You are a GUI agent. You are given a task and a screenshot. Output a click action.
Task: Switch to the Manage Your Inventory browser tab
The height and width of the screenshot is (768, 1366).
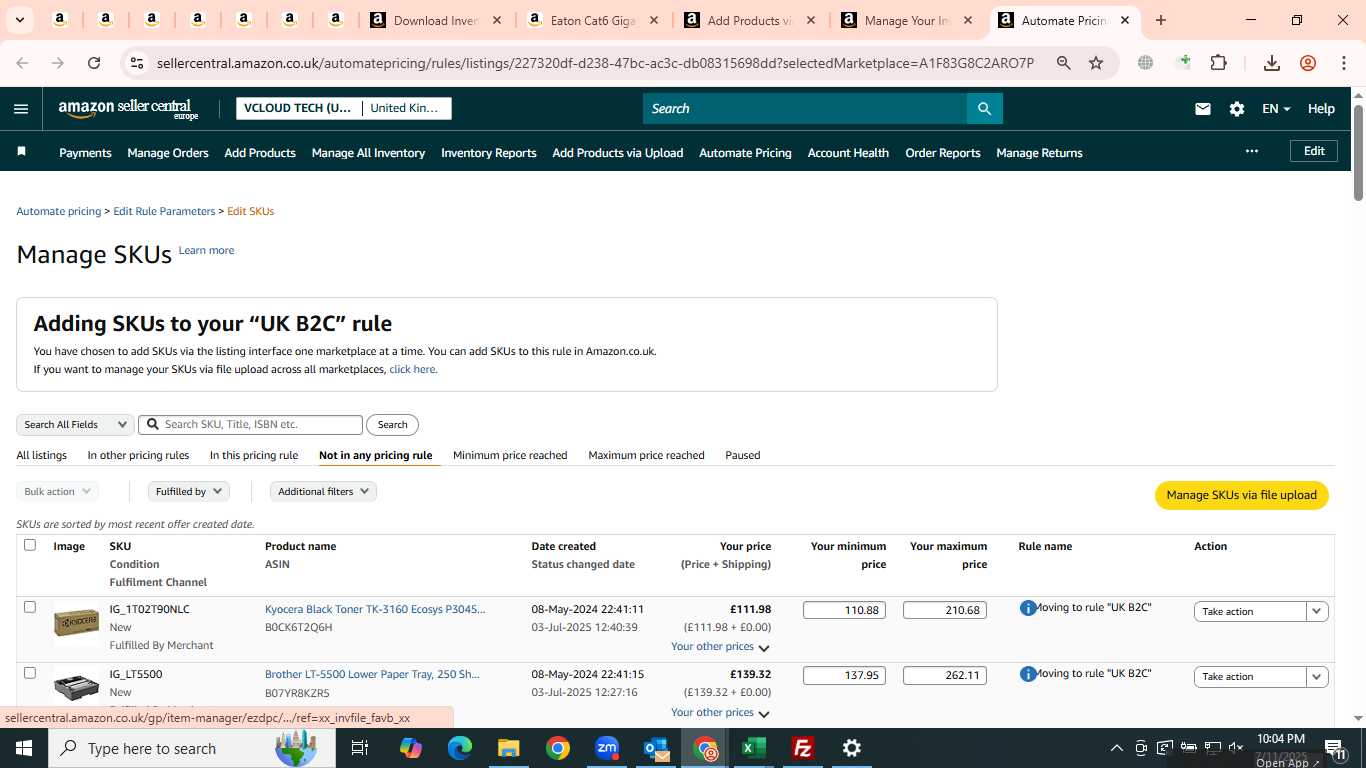(x=908, y=20)
